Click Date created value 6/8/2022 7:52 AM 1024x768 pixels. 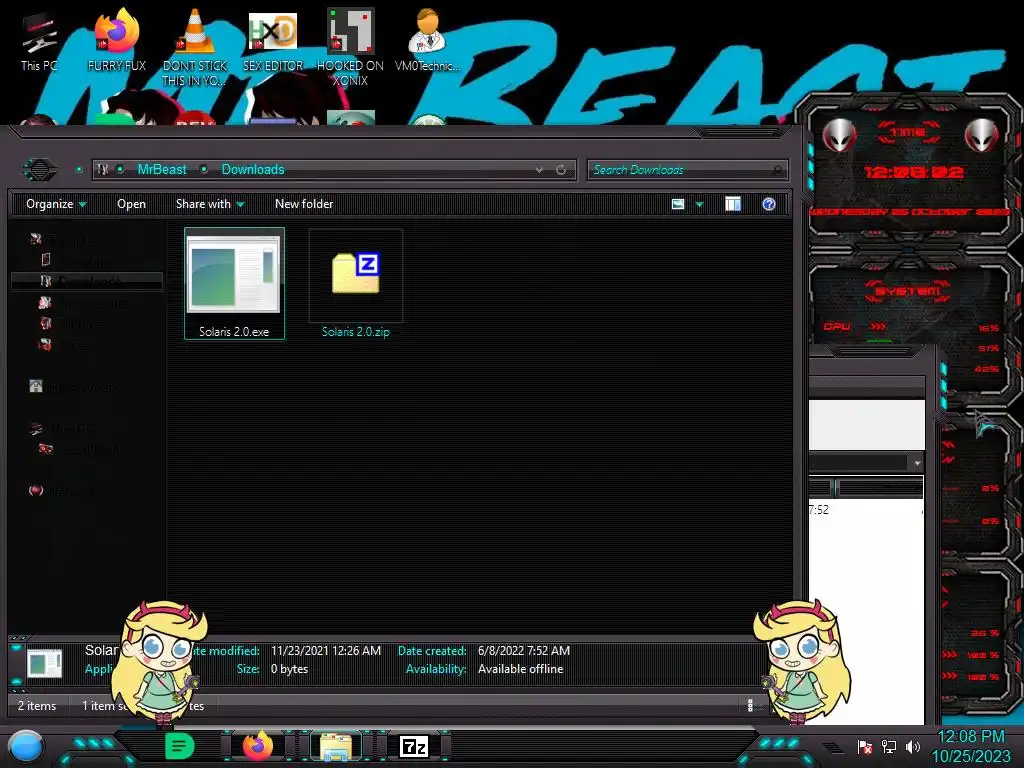[524, 651]
